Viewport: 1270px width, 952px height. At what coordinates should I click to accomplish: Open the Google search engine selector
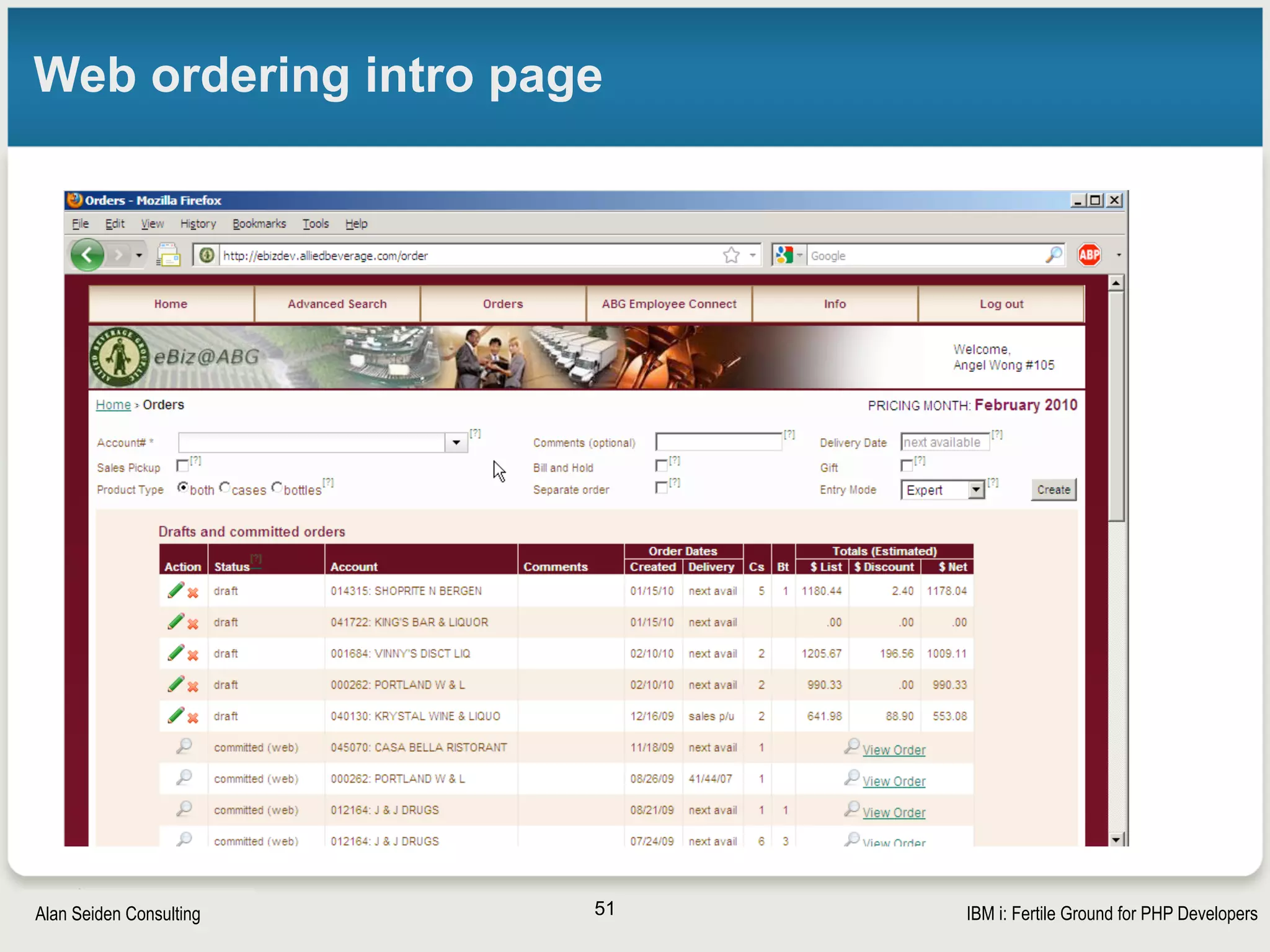point(789,255)
